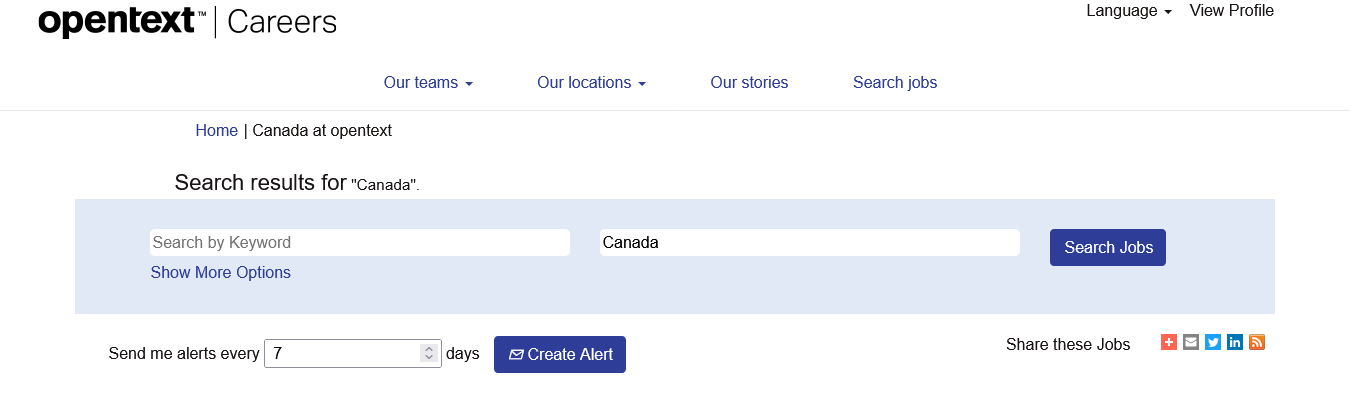Viewport: 1366px width, 400px height.
Task: Open the RSS feed icon
Action: tap(1257, 342)
